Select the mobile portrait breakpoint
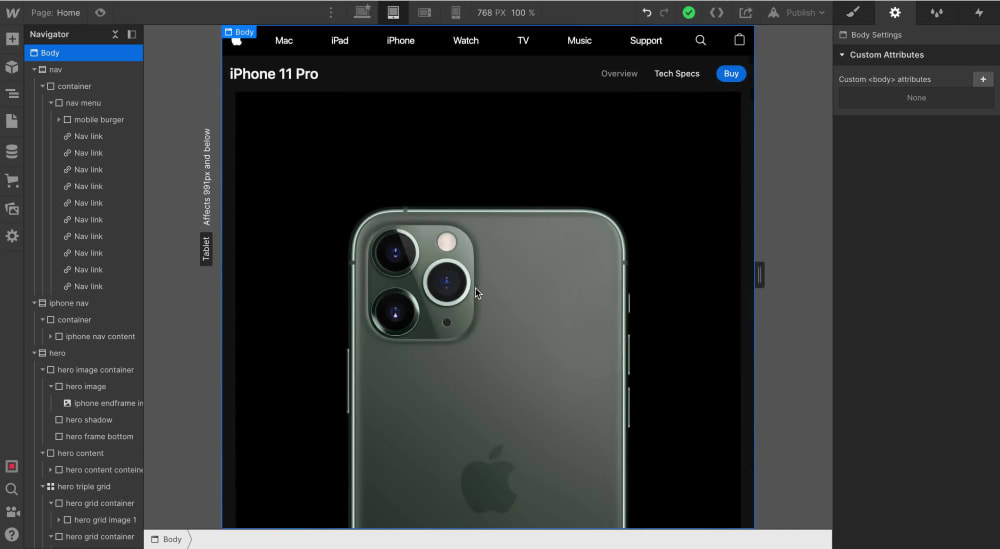The width and height of the screenshot is (1000, 549). pos(455,12)
